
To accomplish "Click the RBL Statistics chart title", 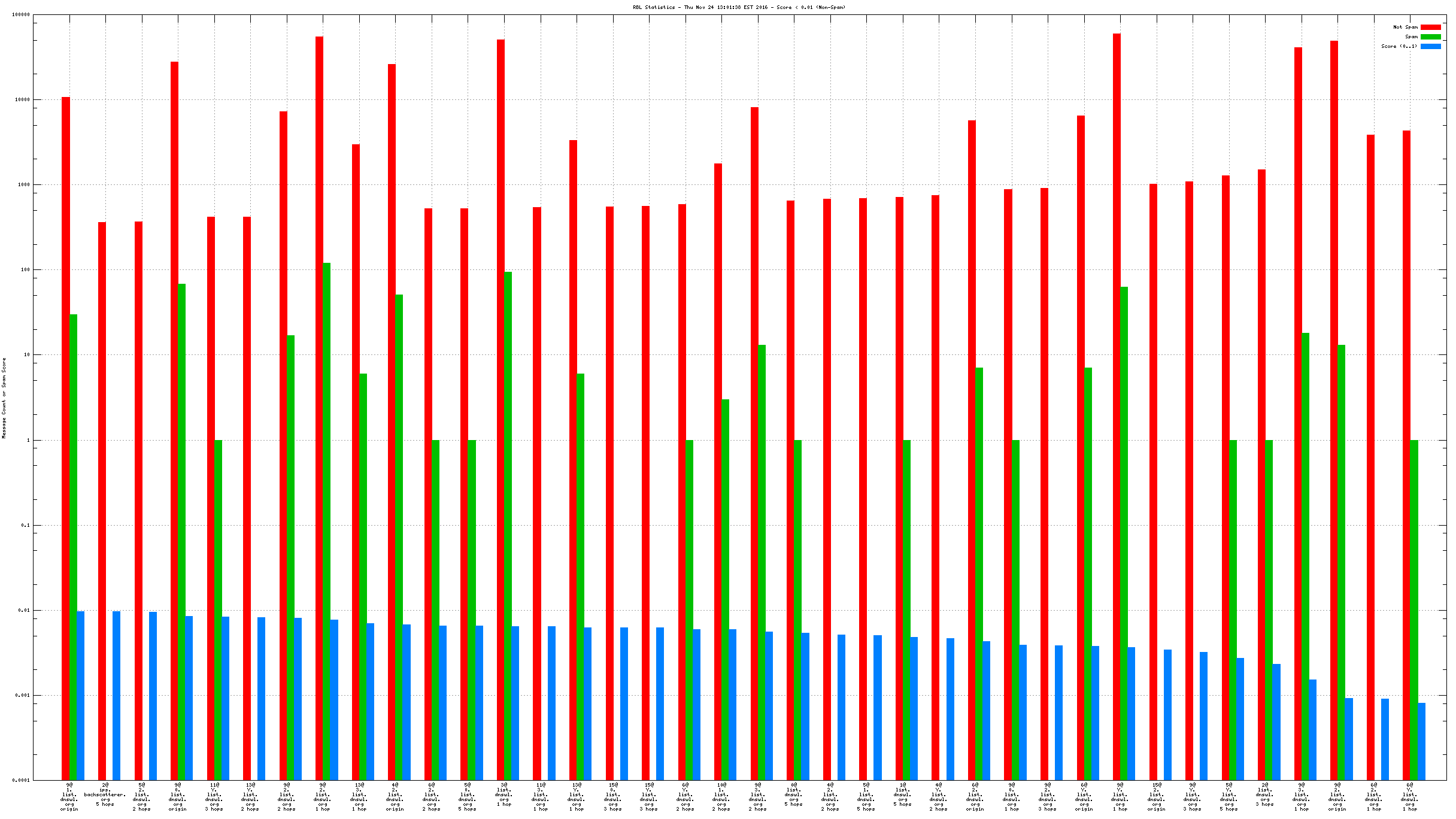I will (x=739, y=8).
